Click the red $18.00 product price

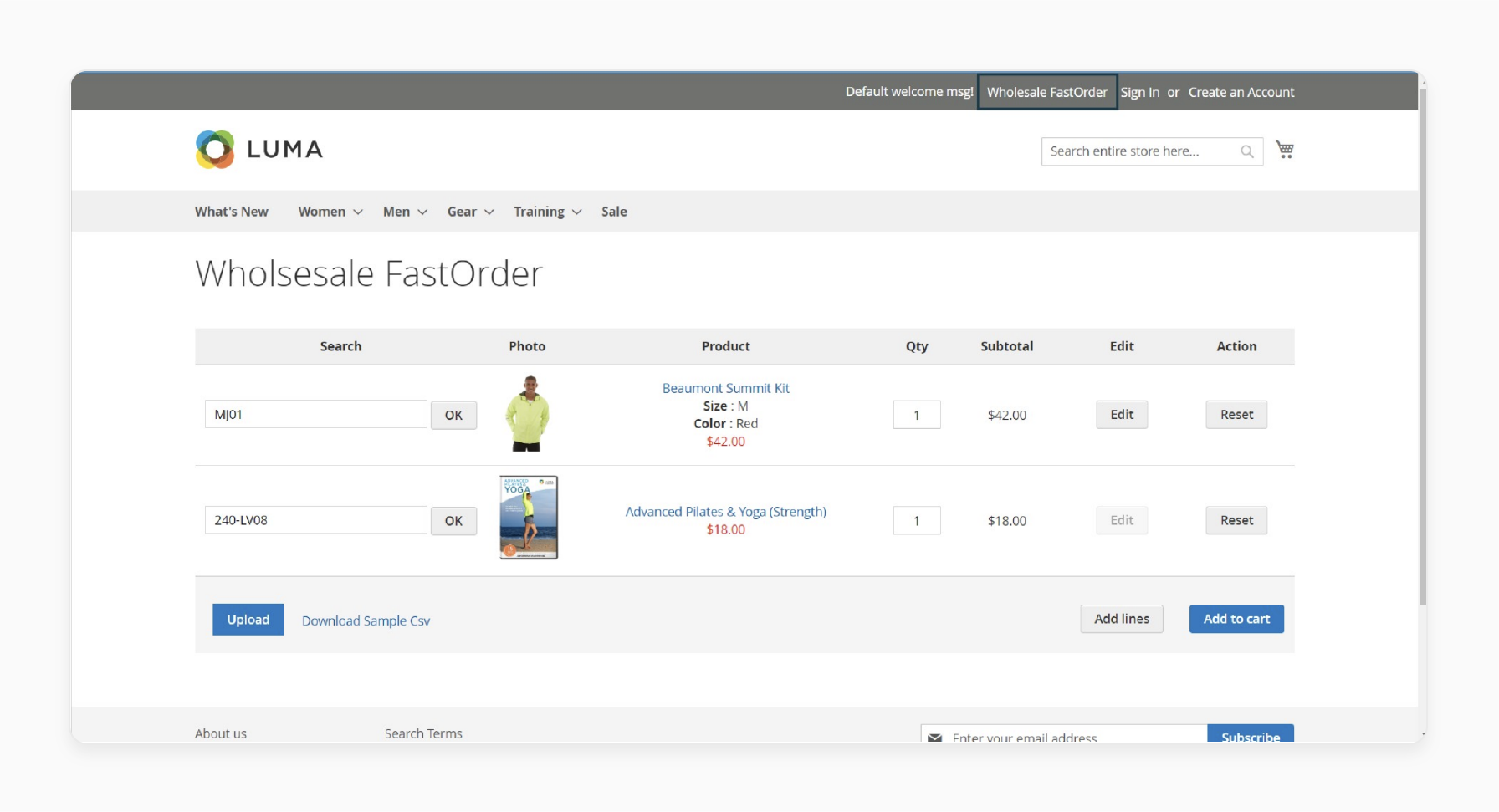[x=725, y=529]
